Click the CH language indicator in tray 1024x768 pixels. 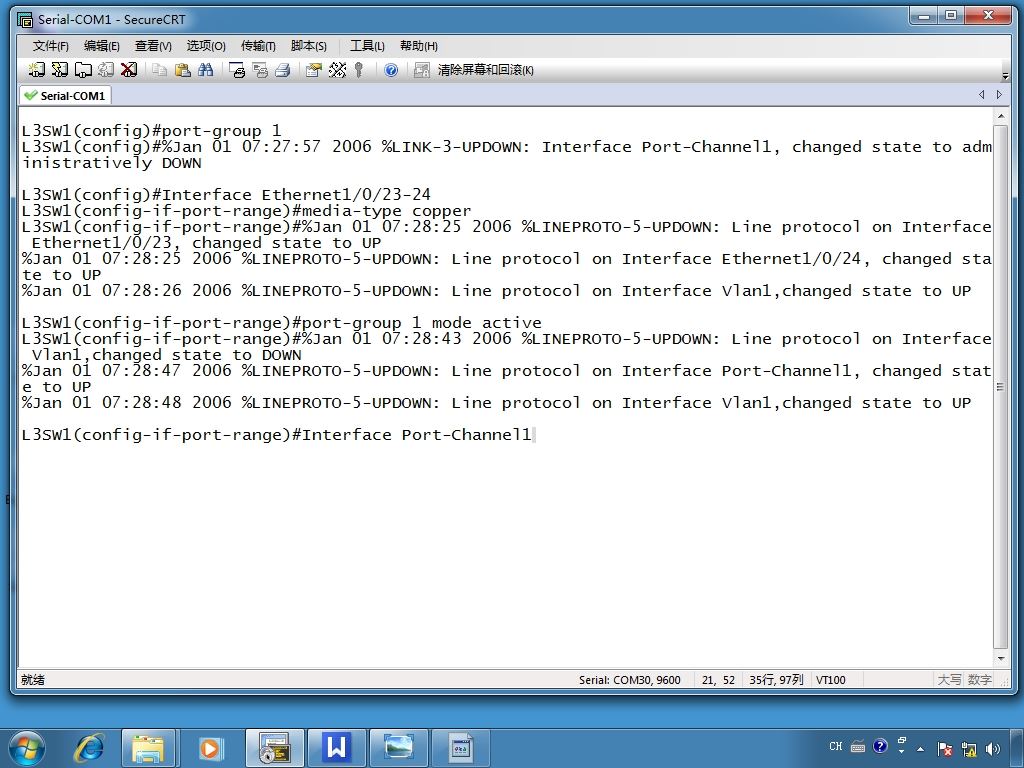pos(836,746)
